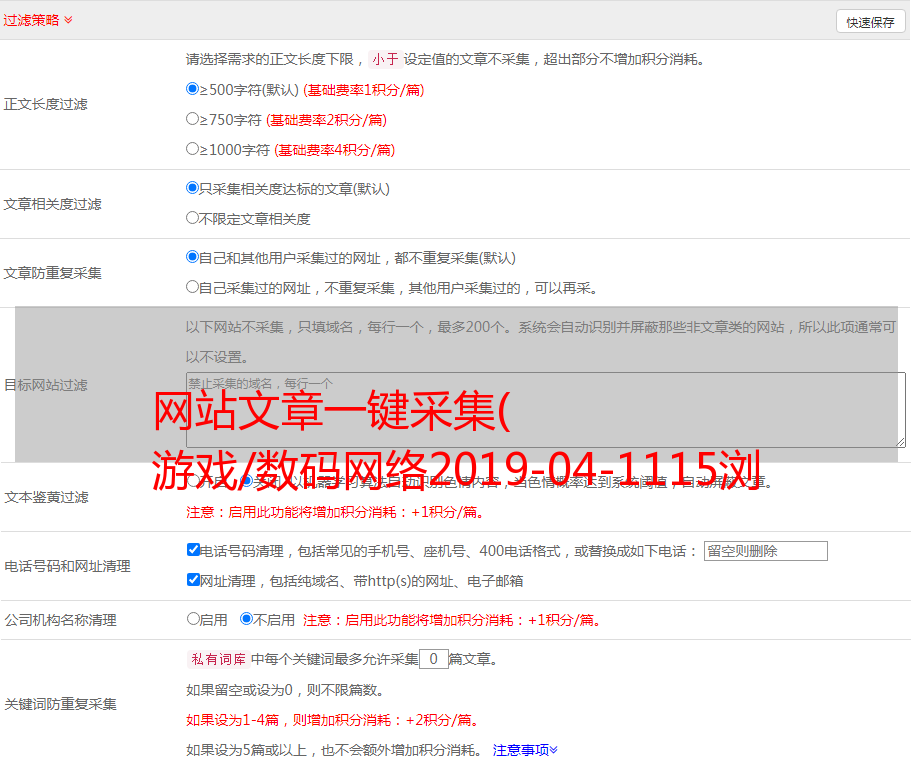The height and width of the screenshot is (768, 912).
Task: Toggle 网址清理 checkbox
Action: point(193,579)
